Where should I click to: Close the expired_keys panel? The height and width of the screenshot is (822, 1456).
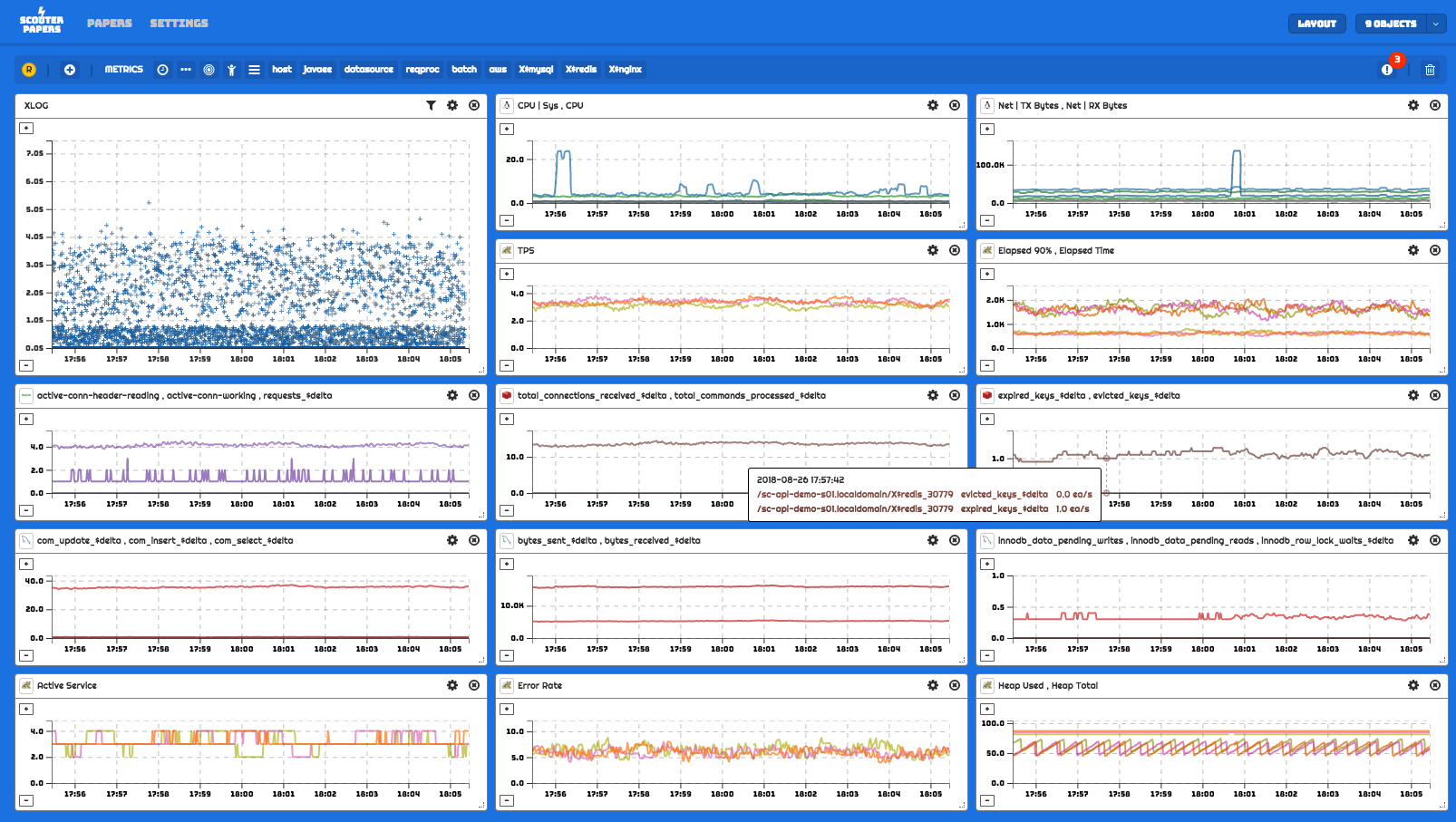coord(1435,395)
